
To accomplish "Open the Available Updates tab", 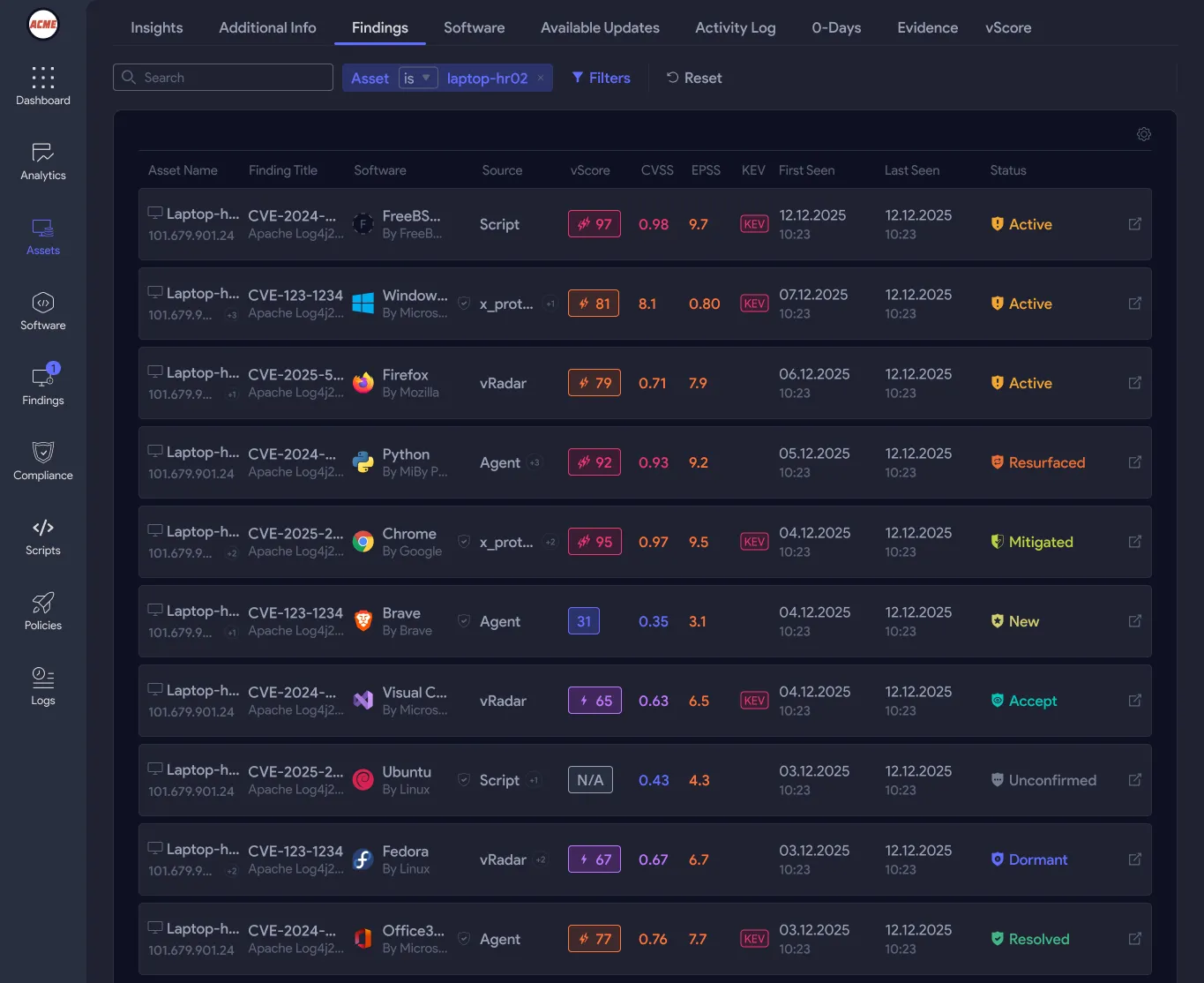I will (x=600, y=27).
